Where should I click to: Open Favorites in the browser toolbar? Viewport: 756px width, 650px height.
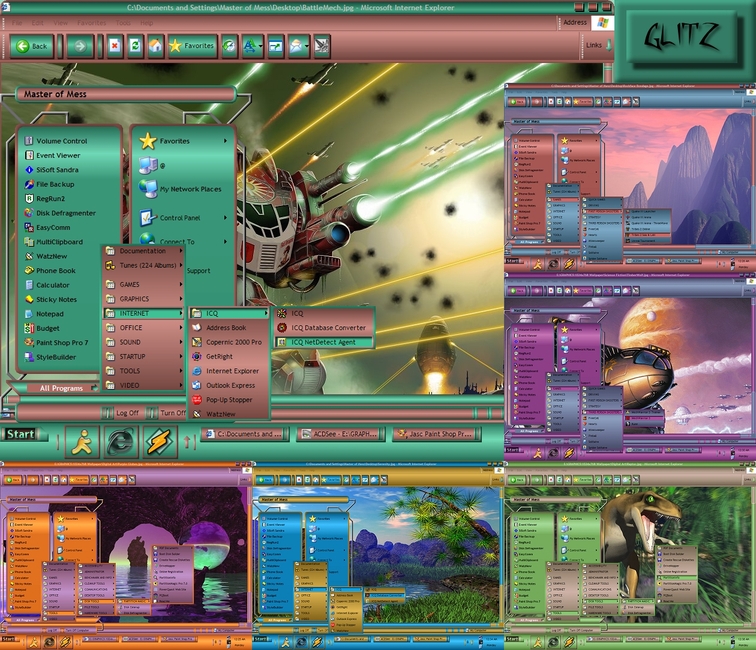191,46
